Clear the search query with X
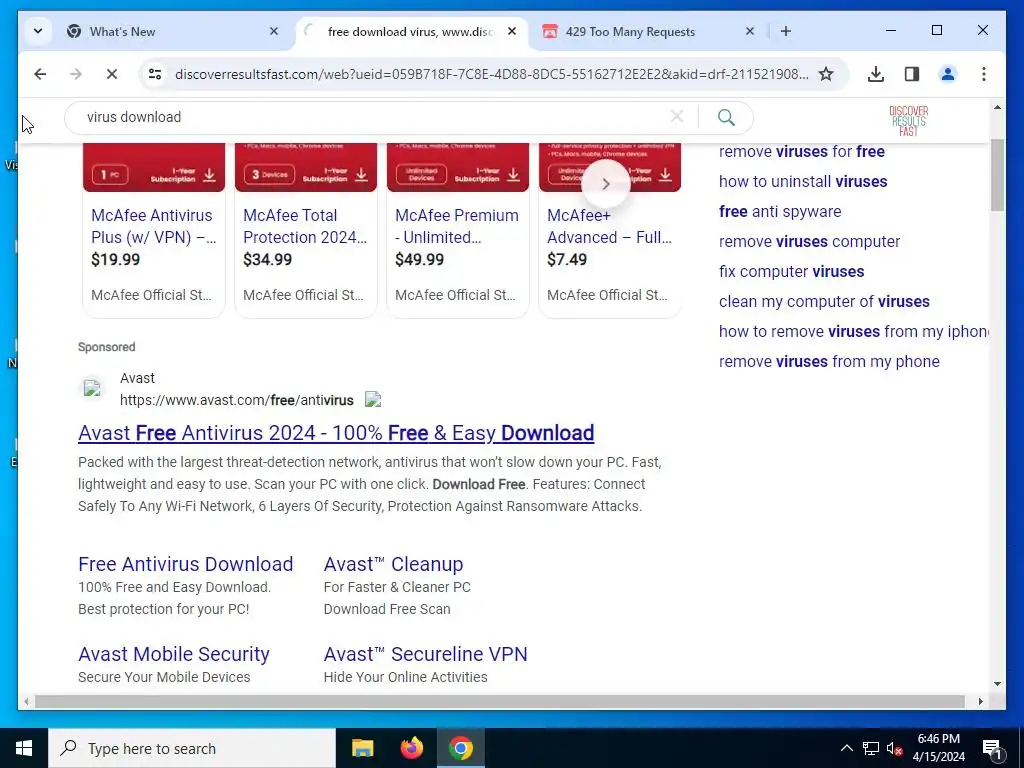The height and width of the screenshot is (768, 1024). tap(677, 117)
